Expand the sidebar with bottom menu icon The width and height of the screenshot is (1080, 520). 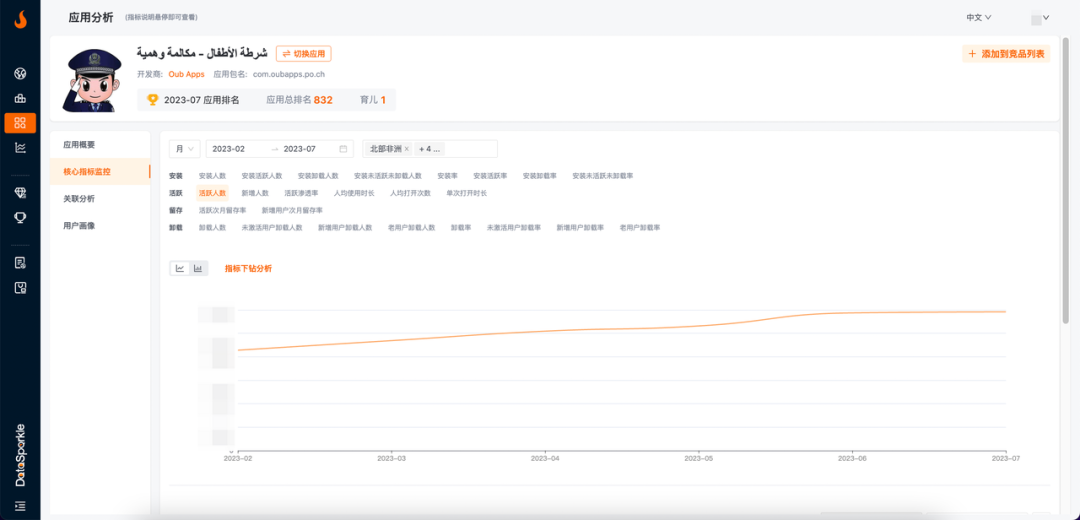20,506
